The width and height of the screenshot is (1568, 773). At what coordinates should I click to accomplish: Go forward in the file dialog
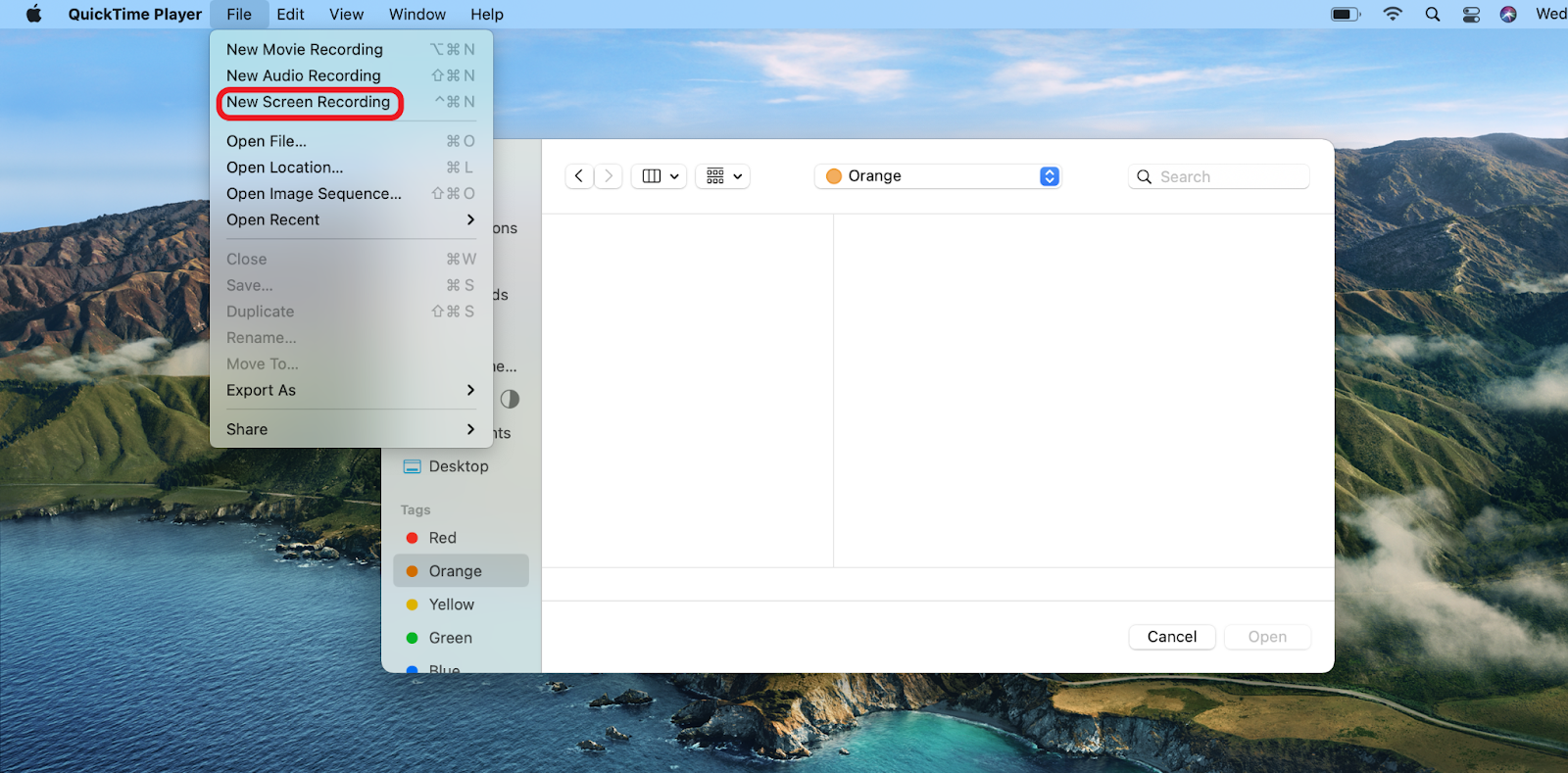[x=609, y=176]
